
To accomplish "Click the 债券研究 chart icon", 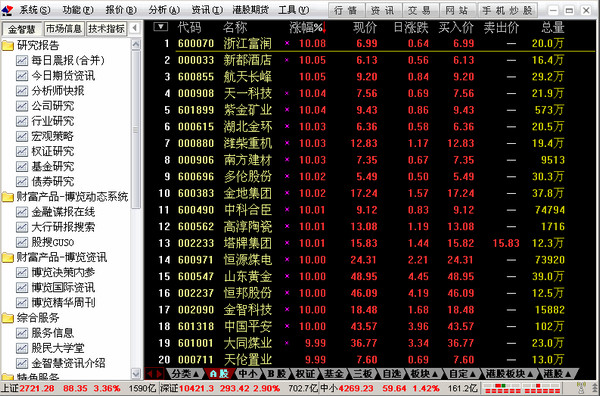I will (22, 182).
